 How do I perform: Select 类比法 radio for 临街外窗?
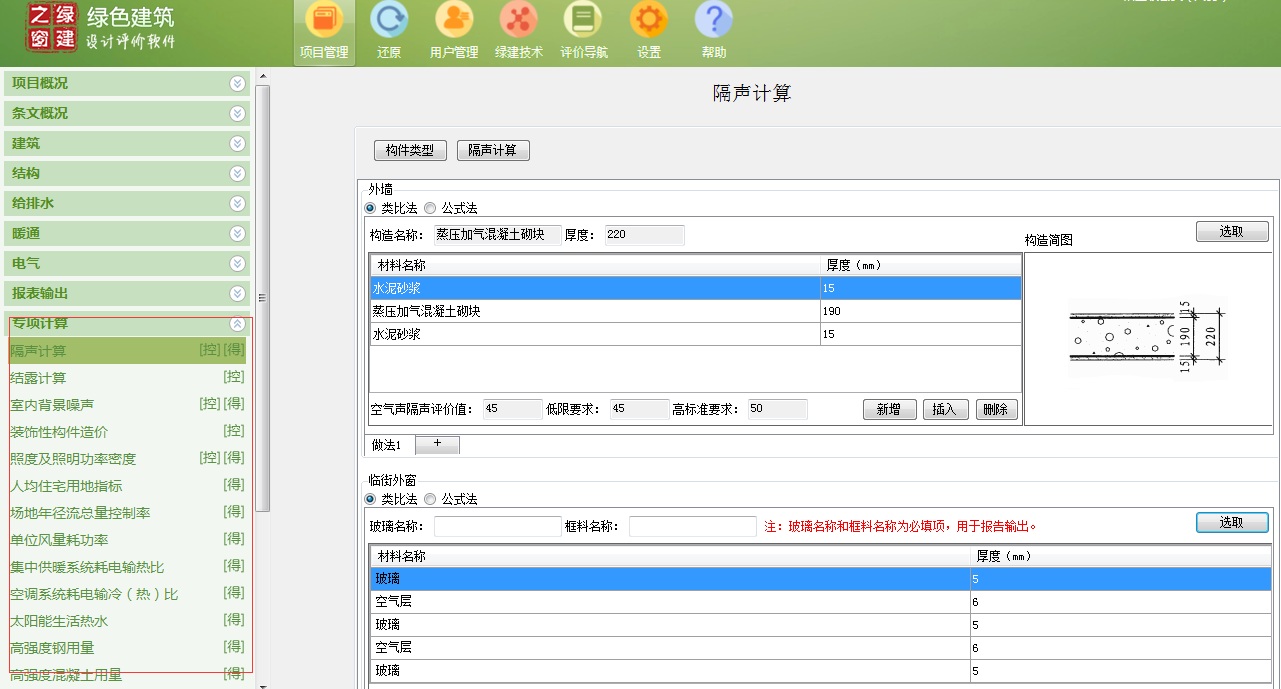click(x=371, y=499)
